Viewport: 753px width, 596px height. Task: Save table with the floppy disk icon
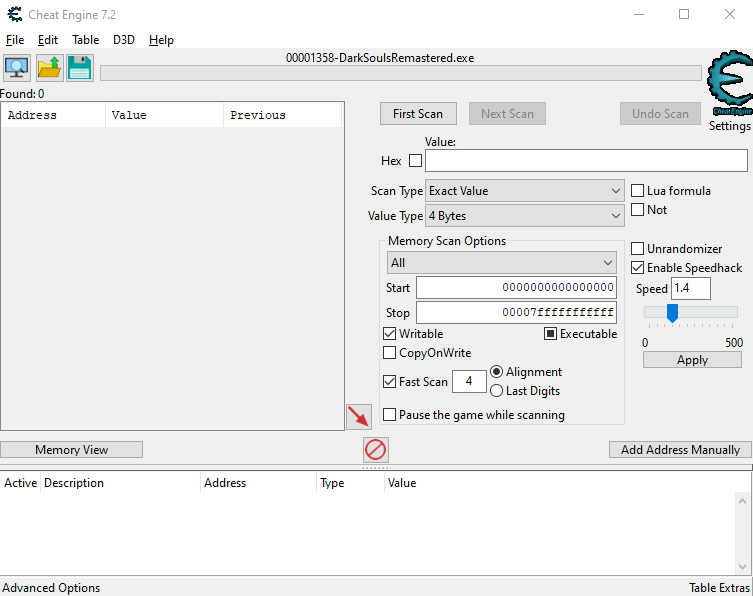[x=80, y=68]
